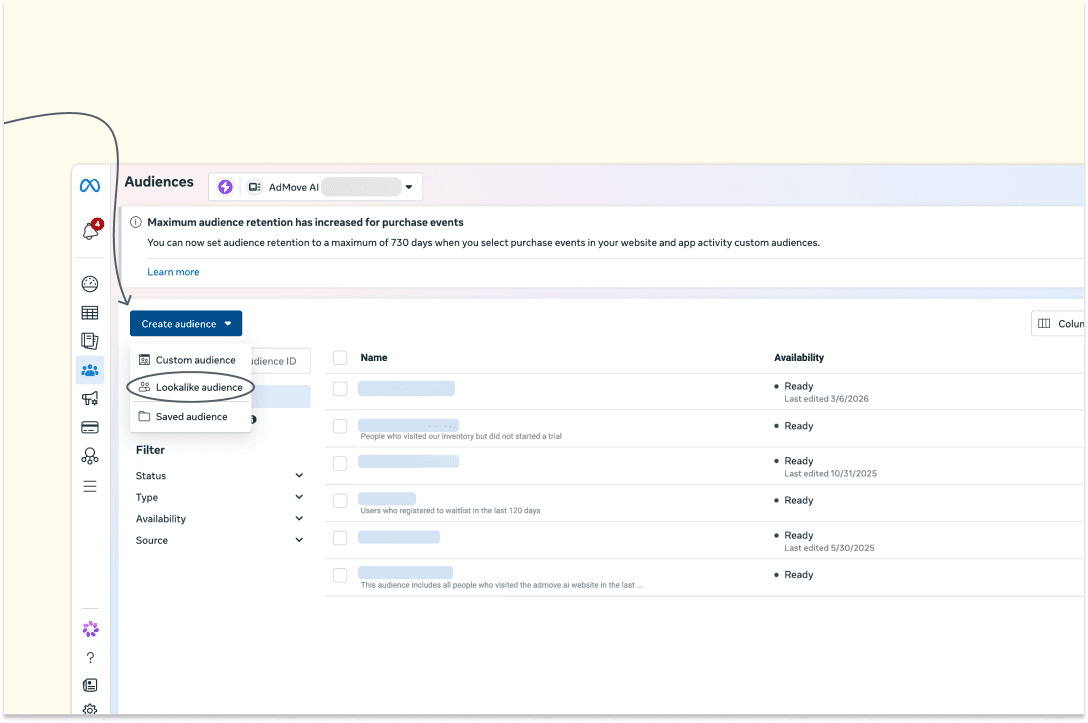
Task: Open Account overview gauge icon in sidebar
Action: tap(90, 284)
